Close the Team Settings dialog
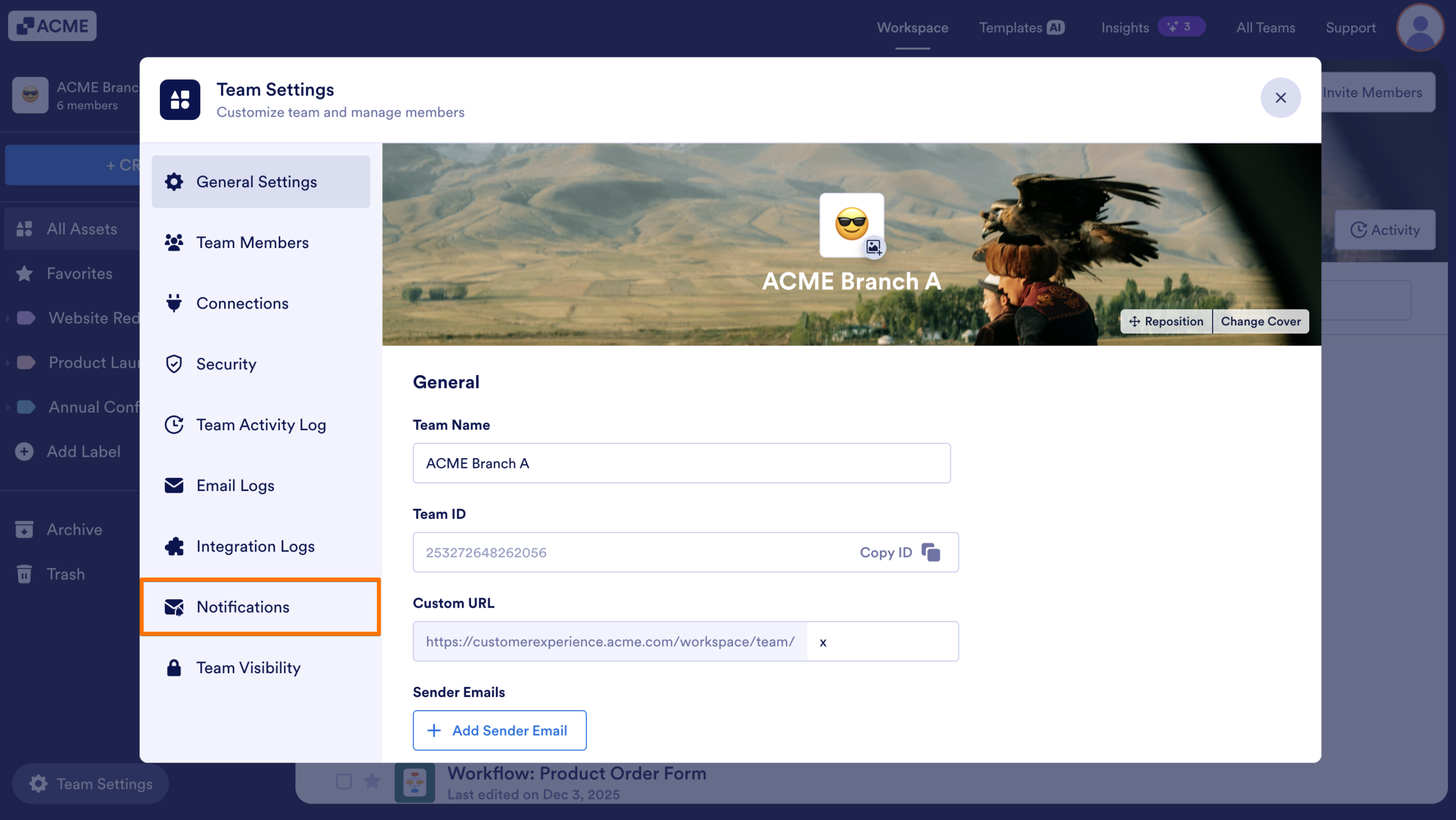 1281,98
